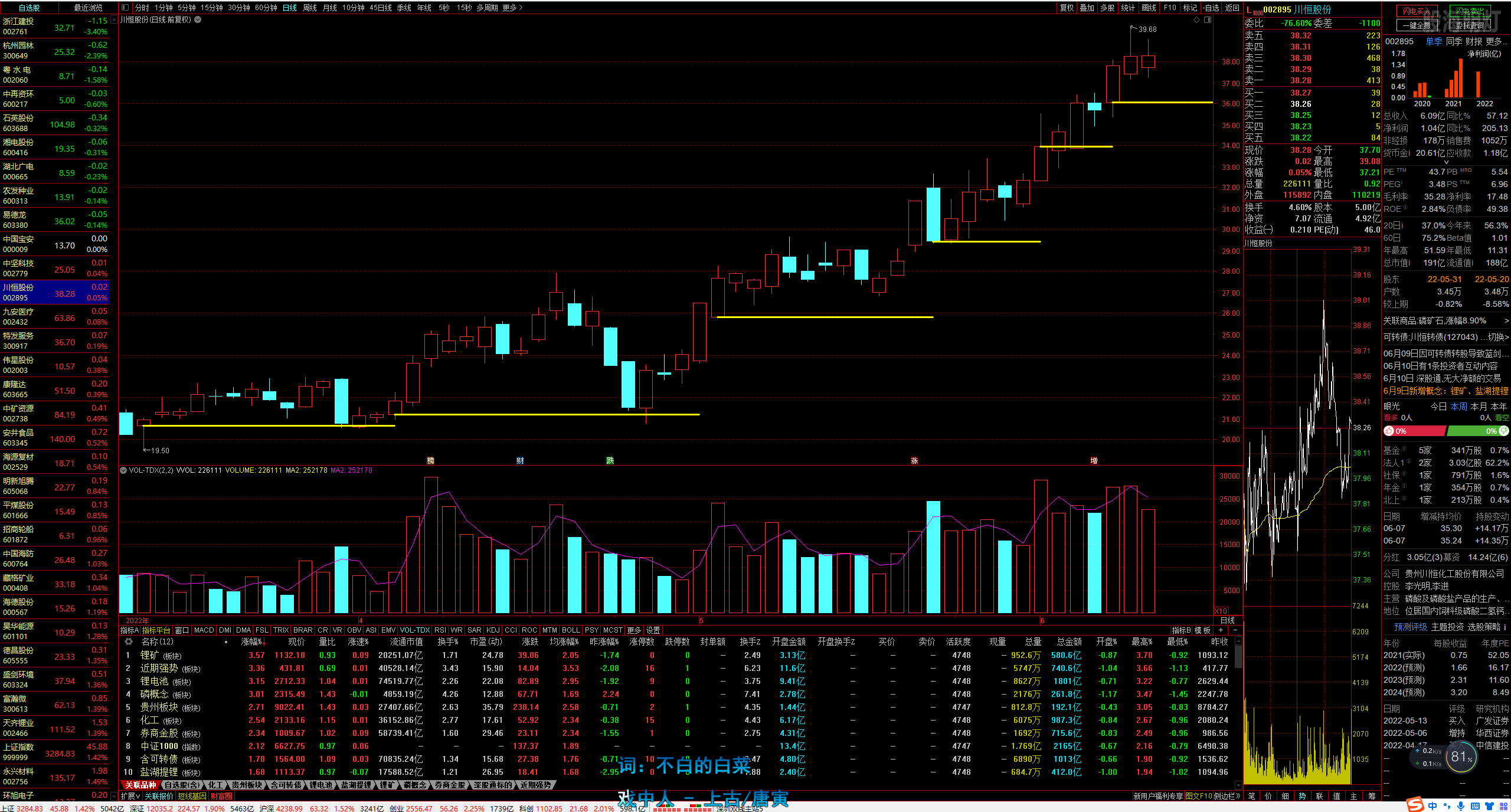The width and height of the screenshot is (1511, 812).
Task: Click the 笔 tab icon below the intraday chart
Action: [1251, 796]
